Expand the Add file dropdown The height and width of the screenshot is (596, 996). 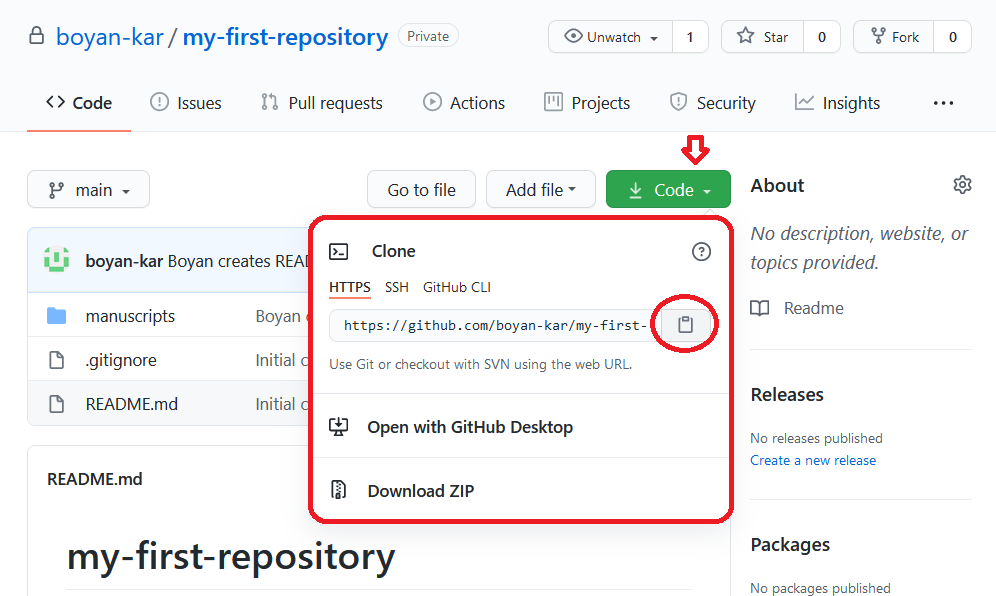click(x=540, y=189)
